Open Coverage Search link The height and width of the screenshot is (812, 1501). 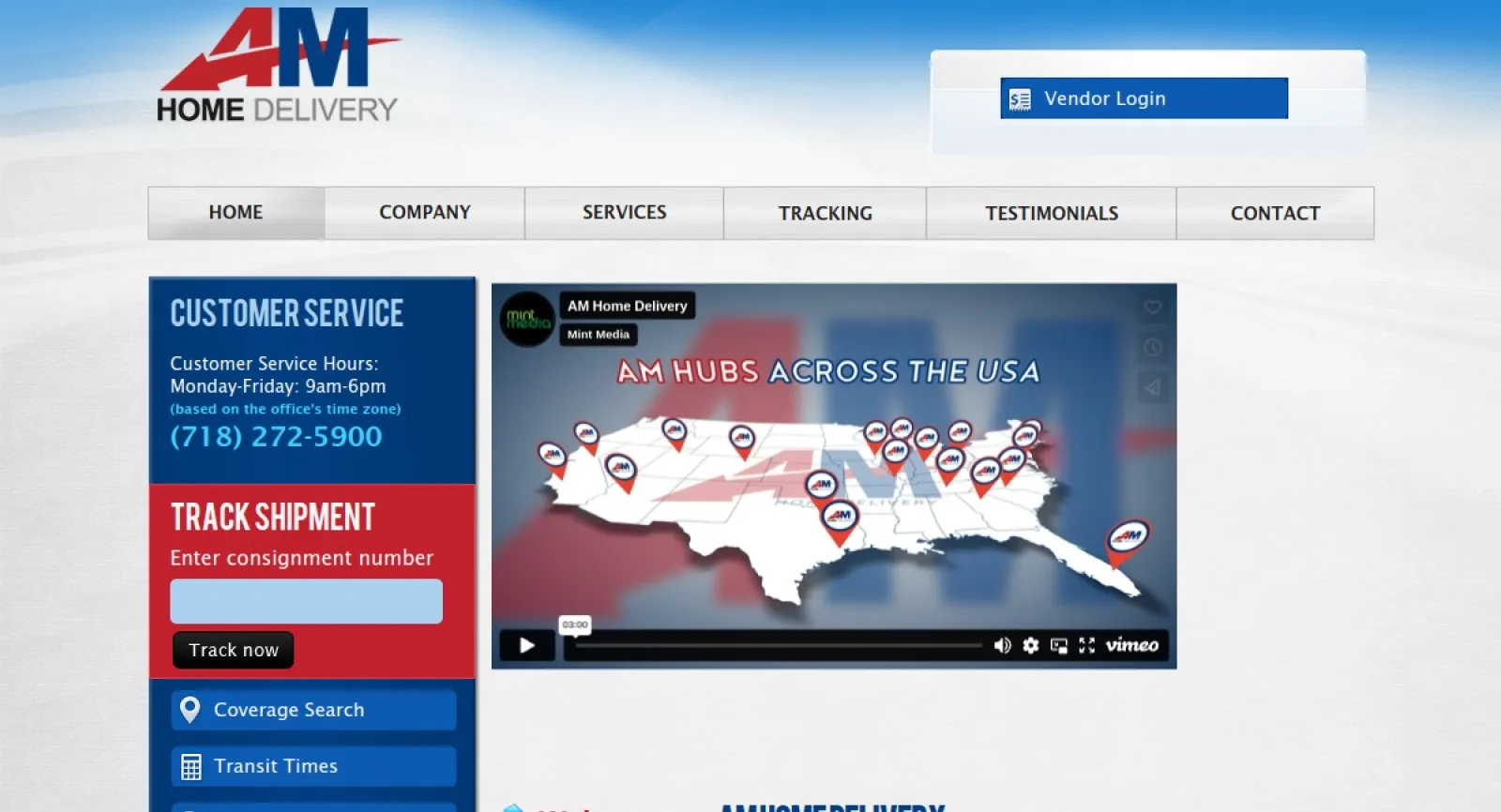tap(313, 710)
